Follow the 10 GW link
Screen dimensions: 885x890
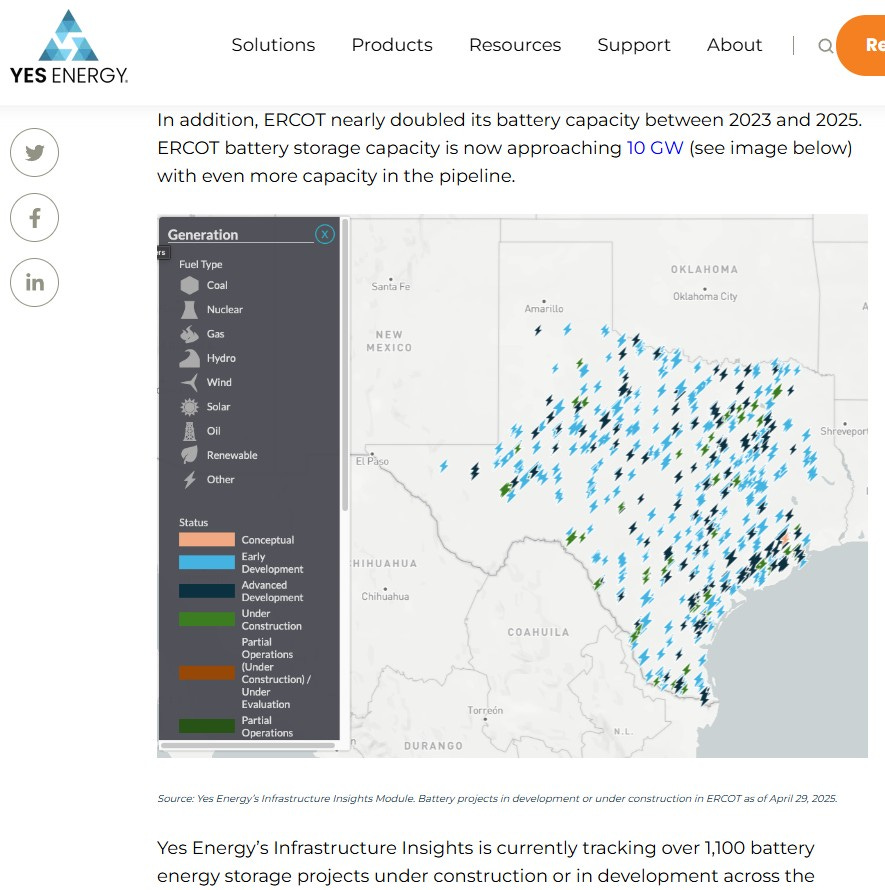point(655,148)
